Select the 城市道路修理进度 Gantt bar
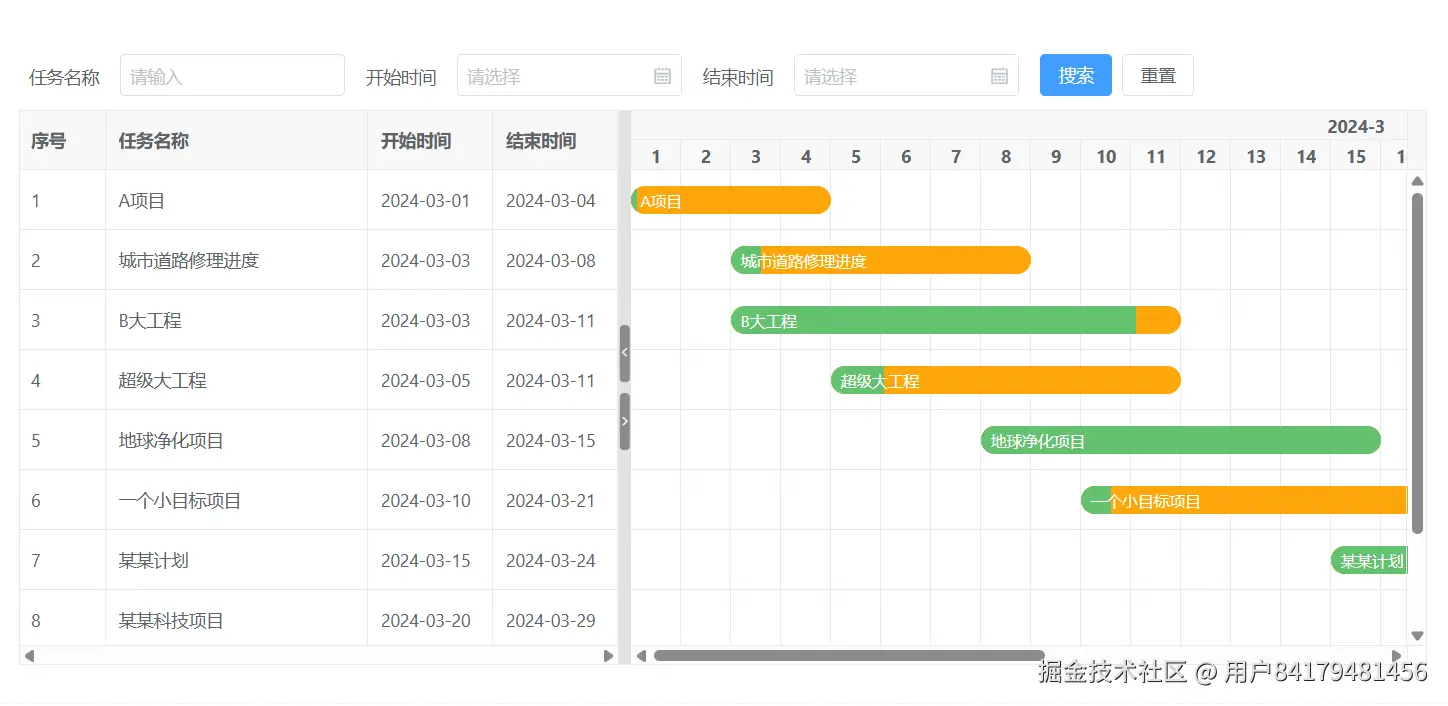The width and height of the screenshot is (1448, 706). point(881,260)
